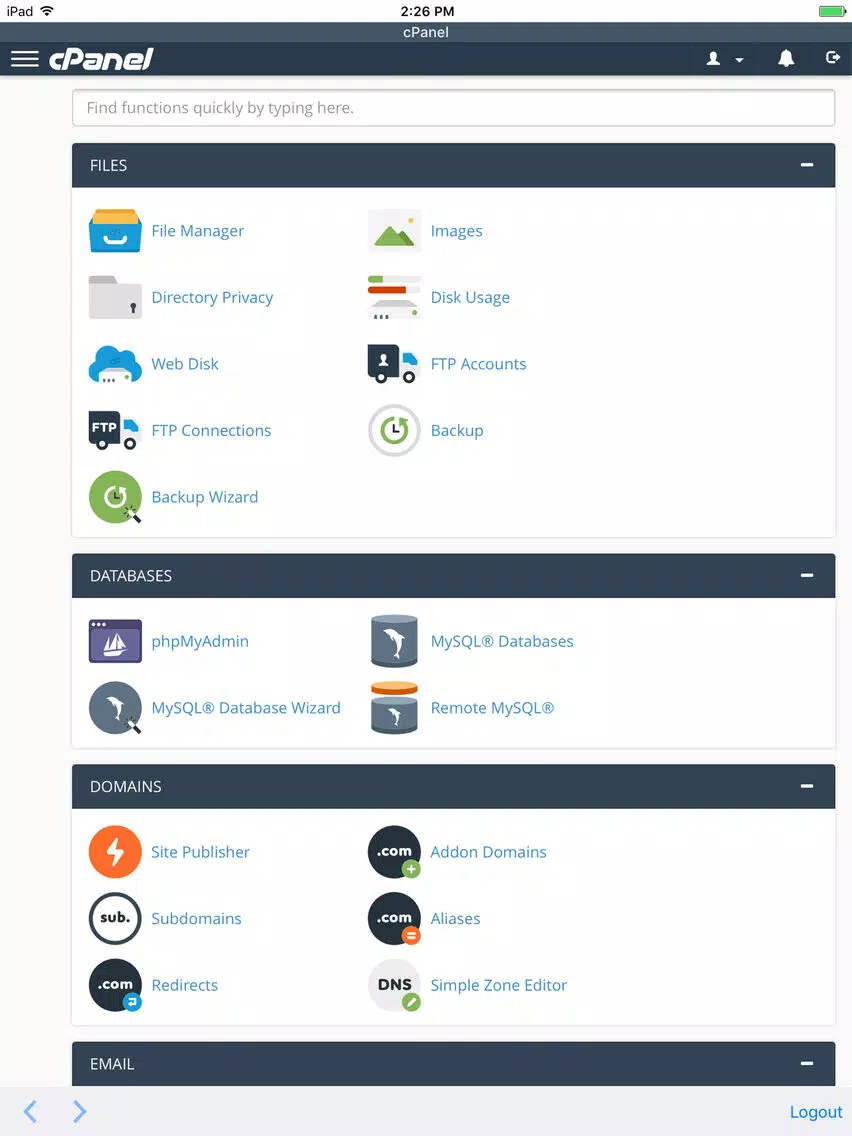852x1136 pixels.
Task: Open the Subdomains link
Action: point(196,919)
